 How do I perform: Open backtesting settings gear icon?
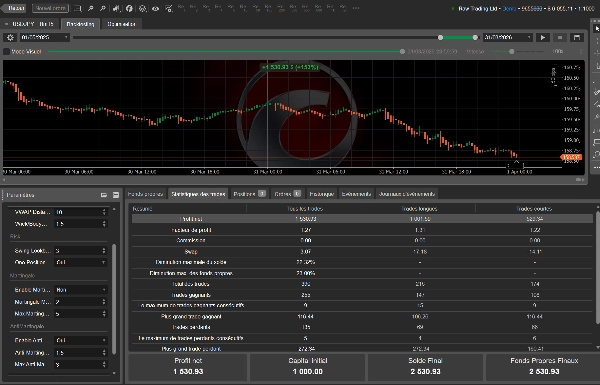point(10,38)
